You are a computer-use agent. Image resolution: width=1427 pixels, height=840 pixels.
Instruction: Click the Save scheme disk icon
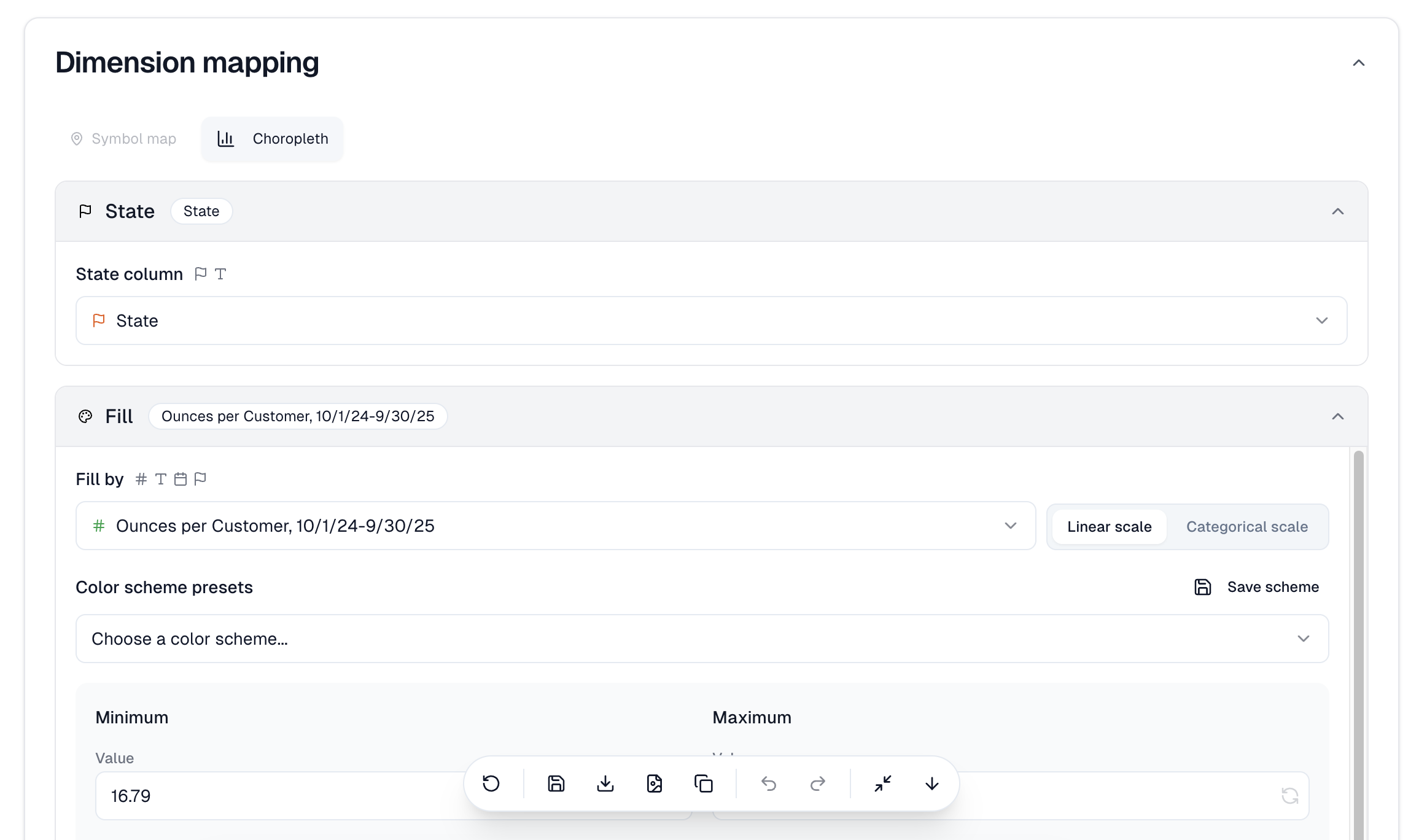click(1202, 587)
